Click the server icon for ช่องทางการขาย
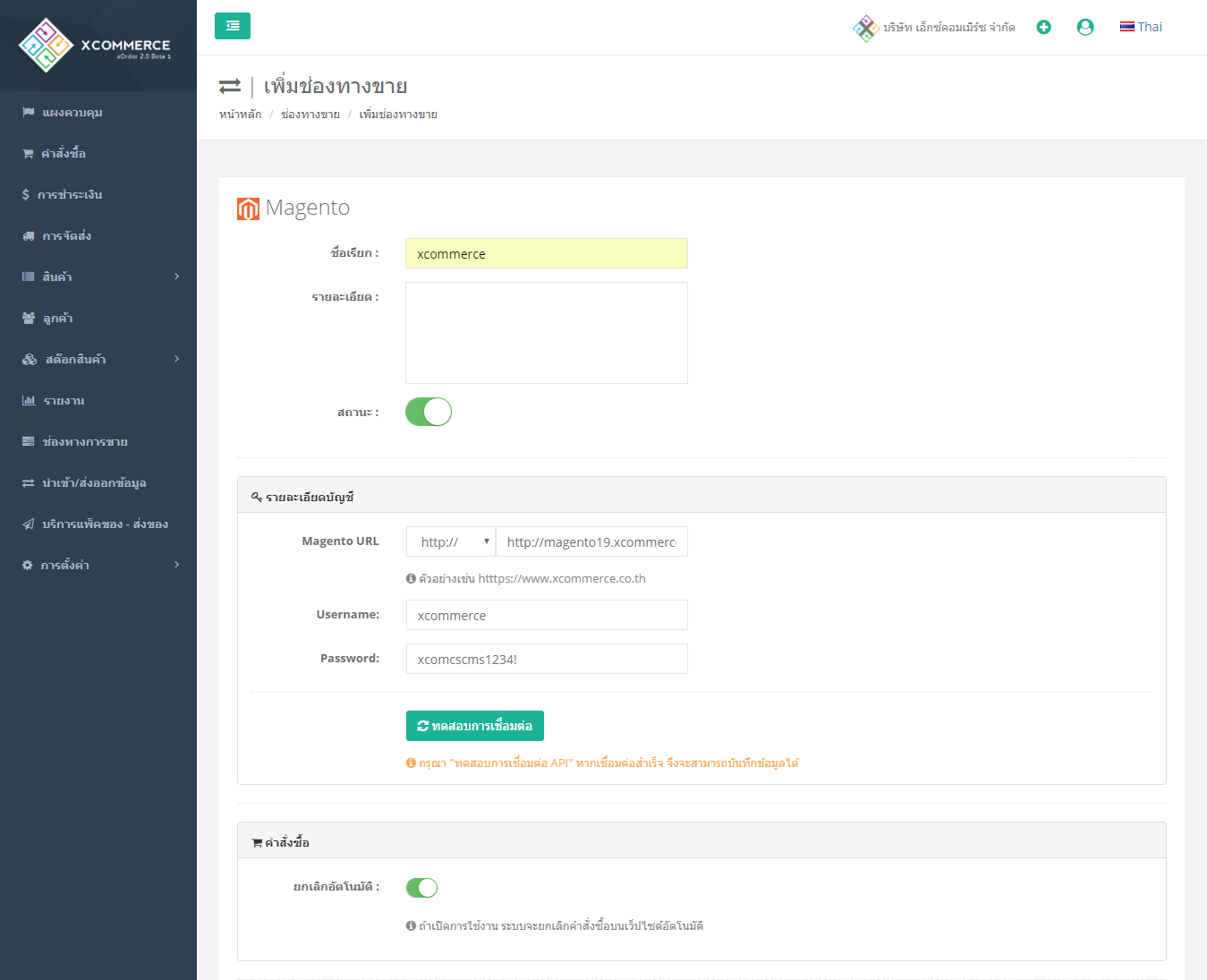The image size is (1207, 980). click(x=29, y=441)
